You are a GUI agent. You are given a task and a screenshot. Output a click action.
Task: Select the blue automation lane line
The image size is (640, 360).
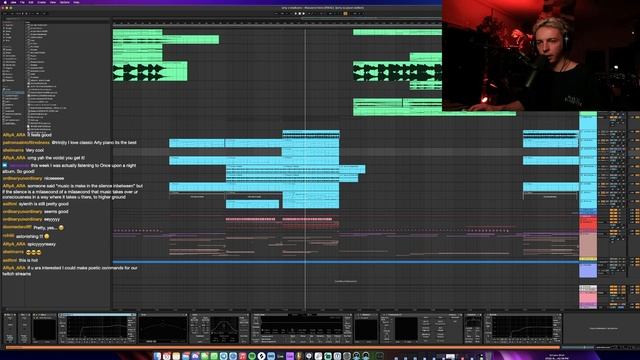pyautogui.click(x=346, y=262)
